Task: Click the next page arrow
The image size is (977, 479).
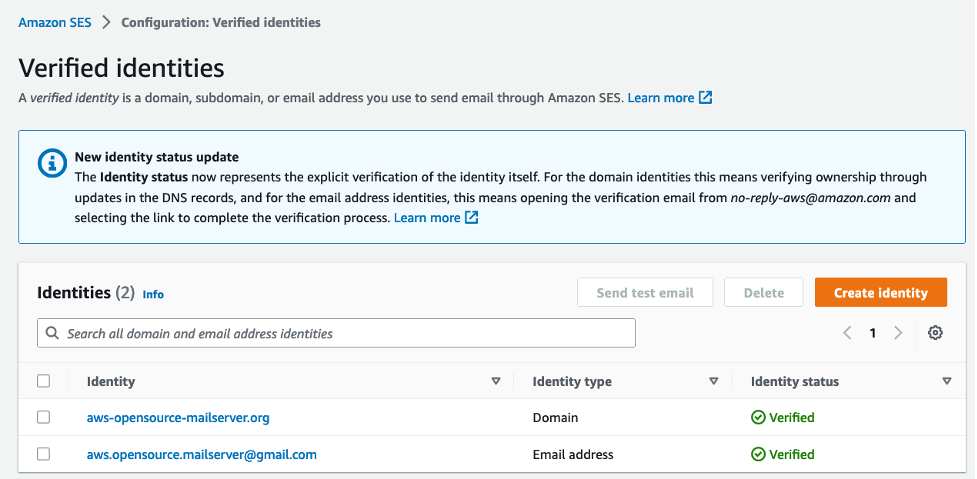Action: pyautogui.click(x=898, y=333)
